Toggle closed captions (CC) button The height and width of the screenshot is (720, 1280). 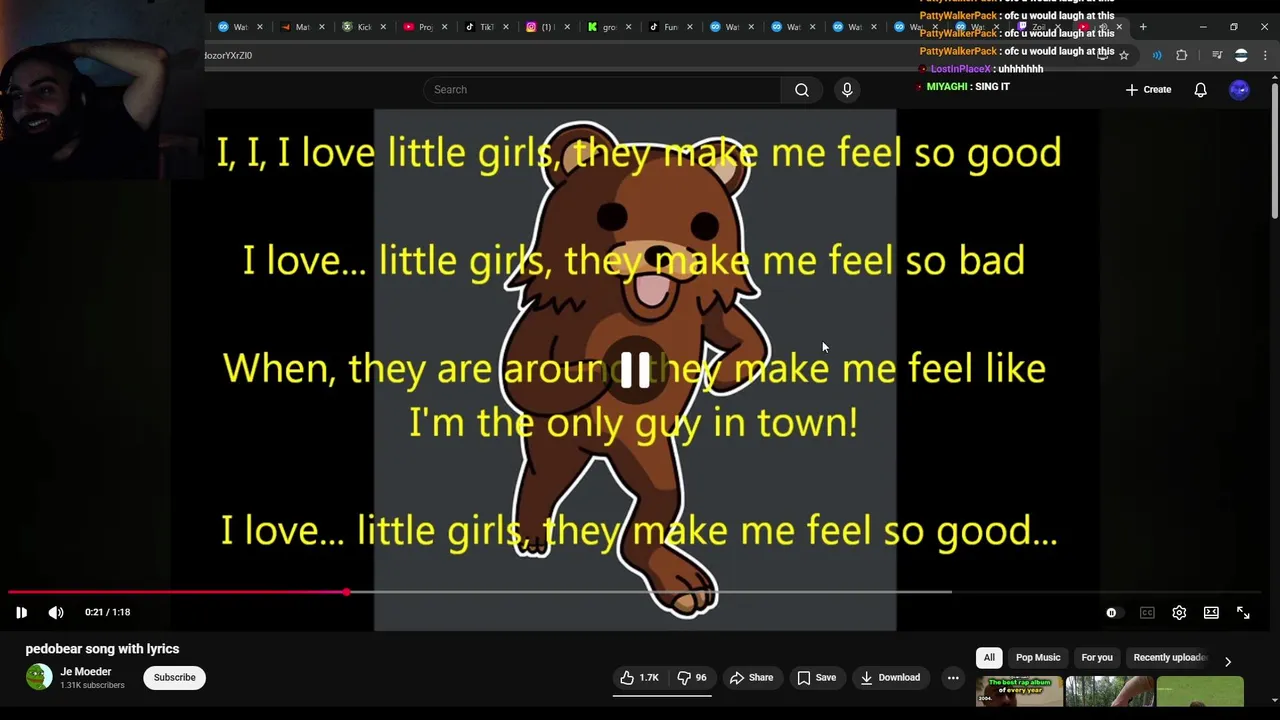1147,613
